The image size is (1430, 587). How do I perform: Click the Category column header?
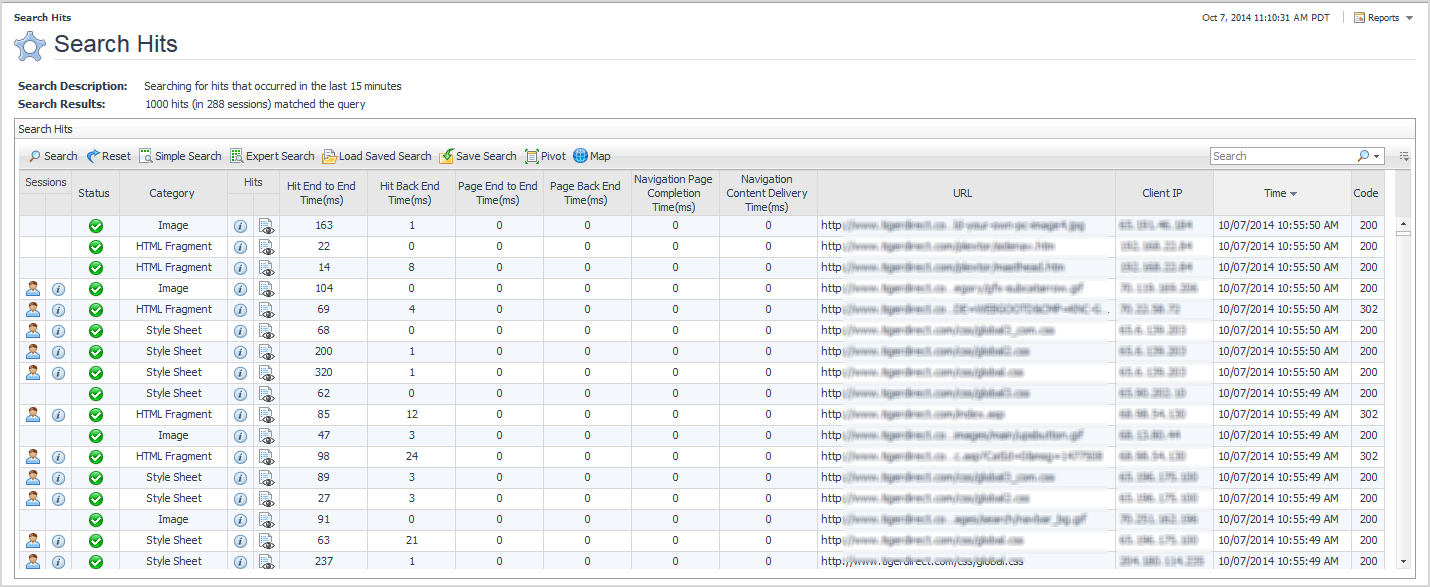(x=172, y=193)
